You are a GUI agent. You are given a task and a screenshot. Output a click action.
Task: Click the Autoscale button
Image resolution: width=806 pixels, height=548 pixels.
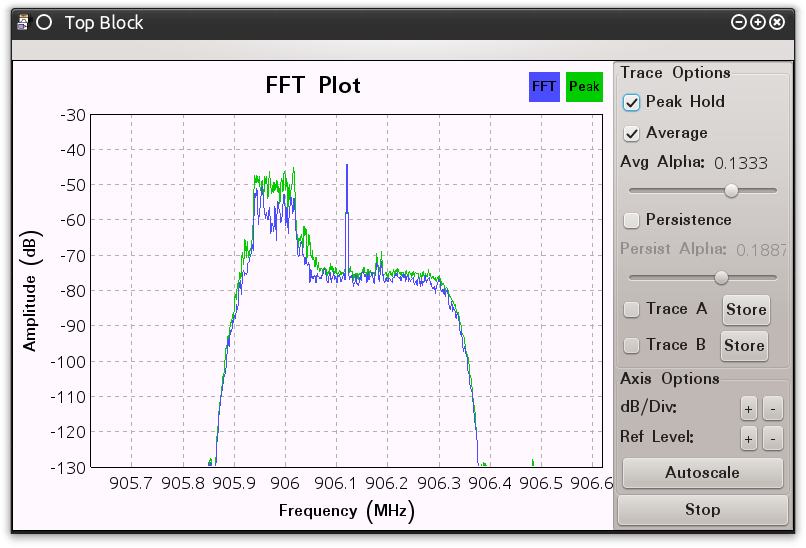[x=702, y=472]
